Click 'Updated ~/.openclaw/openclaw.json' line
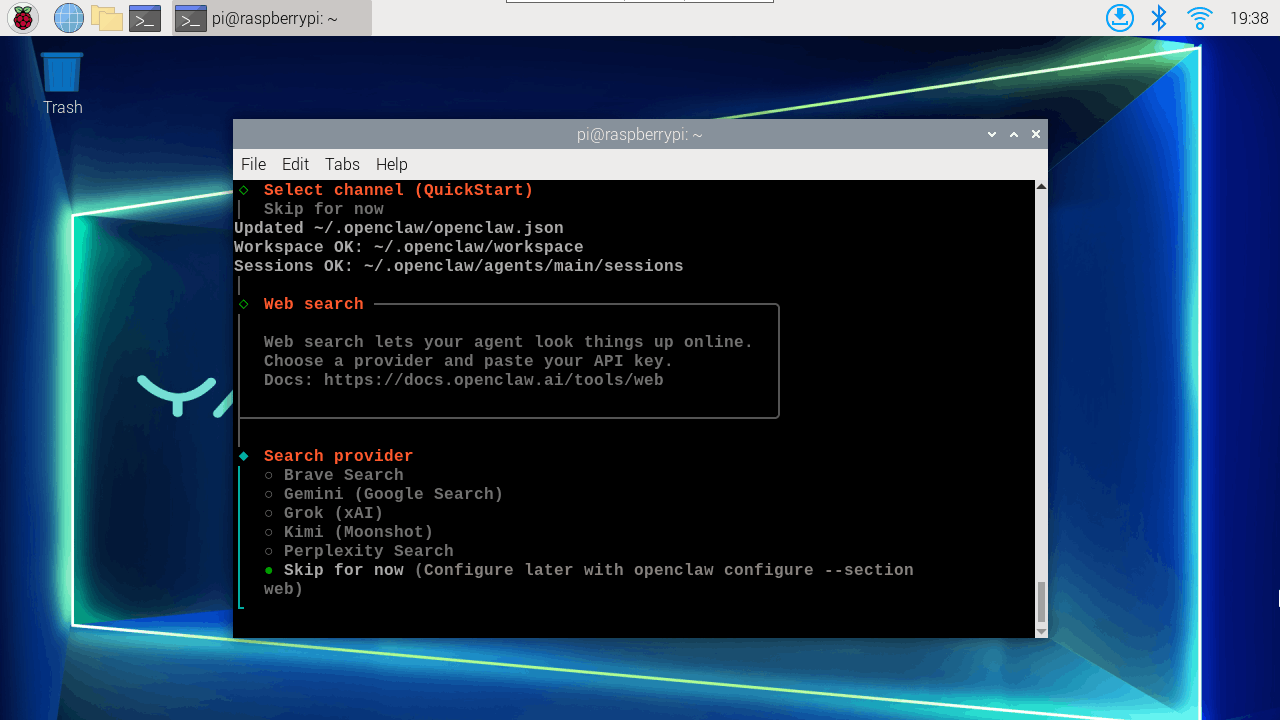Screen dimensions: 1280x720 (x=399, y=228)
